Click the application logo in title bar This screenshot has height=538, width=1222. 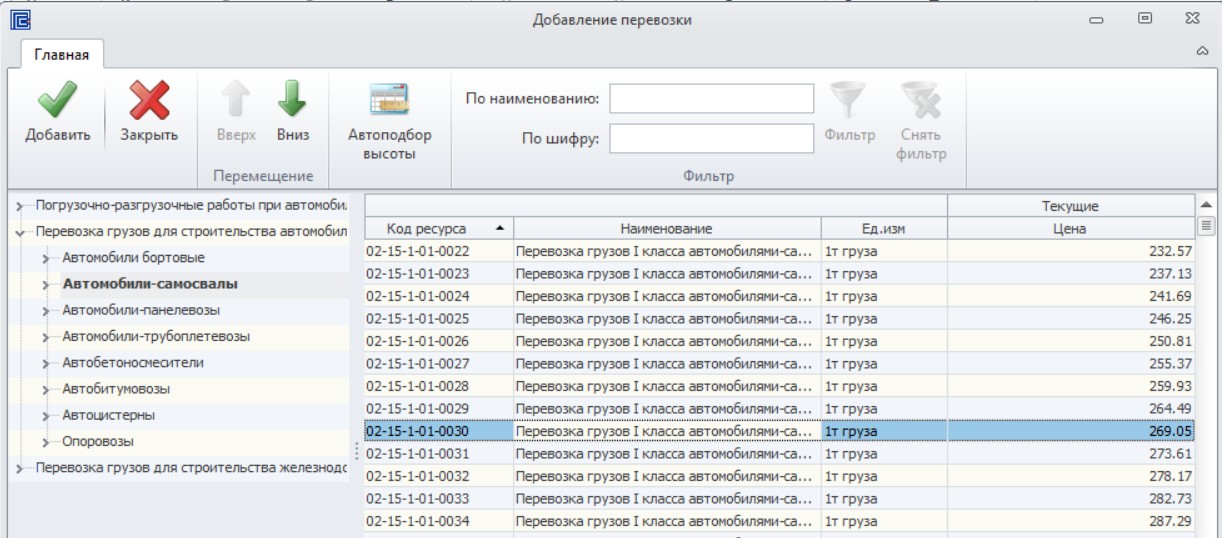click(20, 19)
